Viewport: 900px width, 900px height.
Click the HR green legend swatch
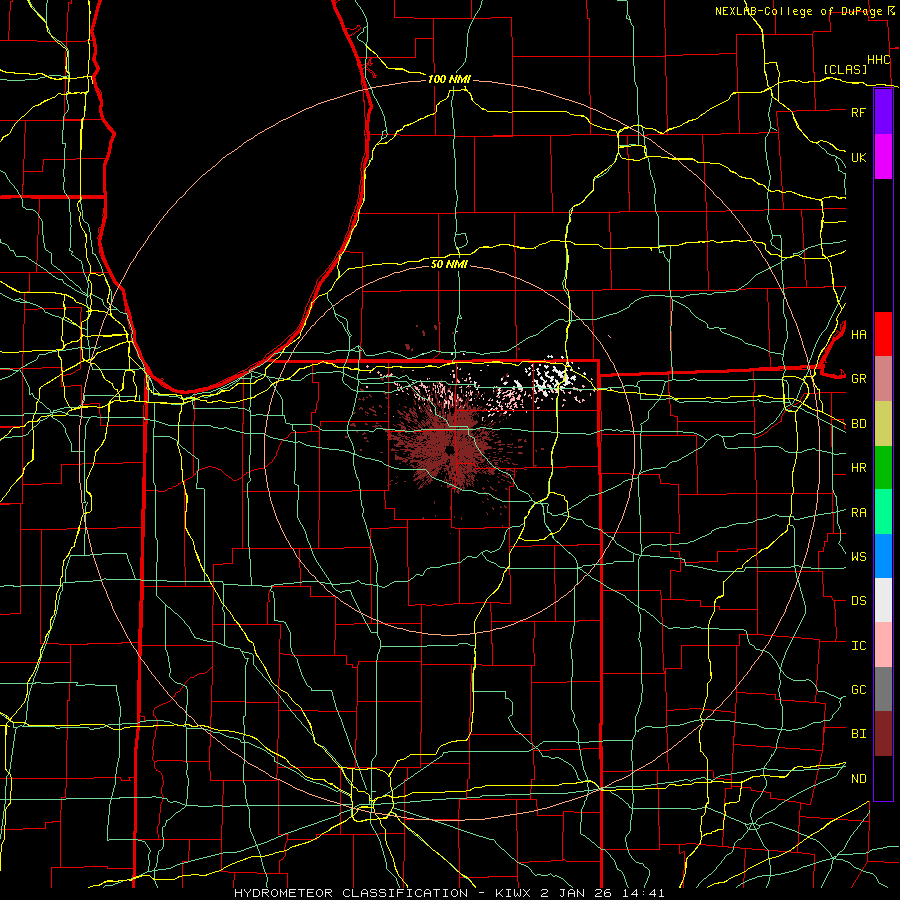pos(883,467)
